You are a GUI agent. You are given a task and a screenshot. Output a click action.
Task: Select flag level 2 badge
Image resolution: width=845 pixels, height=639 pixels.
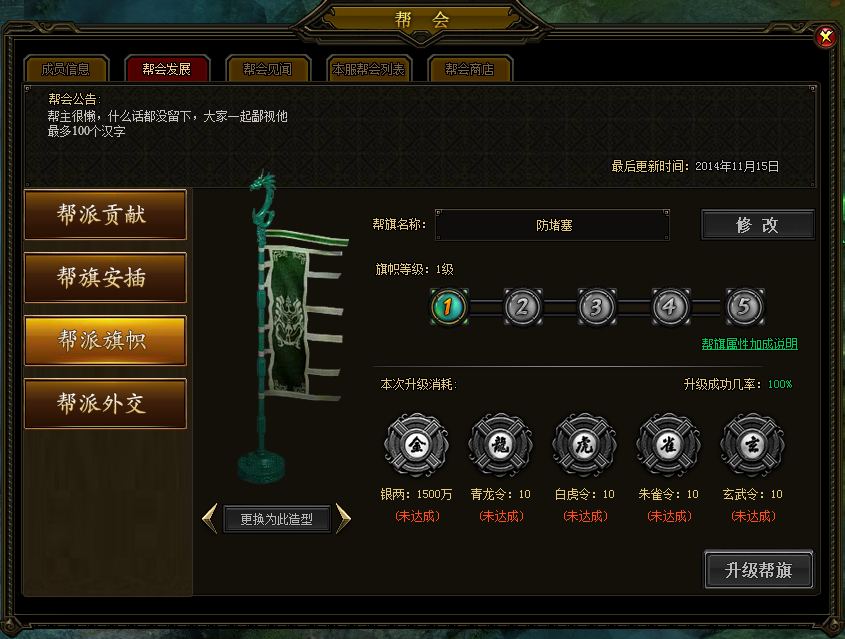[523, 307]
